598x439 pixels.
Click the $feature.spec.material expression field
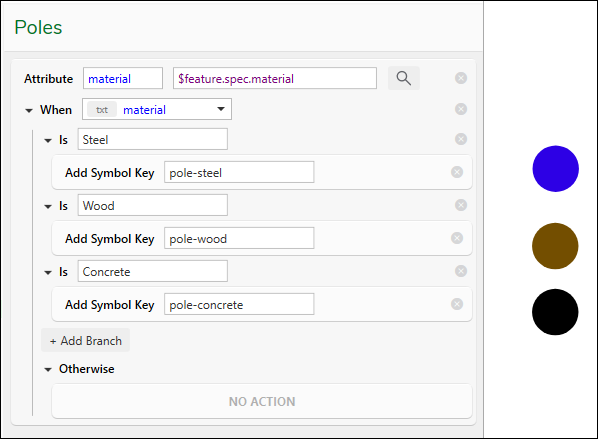[x=275, y=78]
